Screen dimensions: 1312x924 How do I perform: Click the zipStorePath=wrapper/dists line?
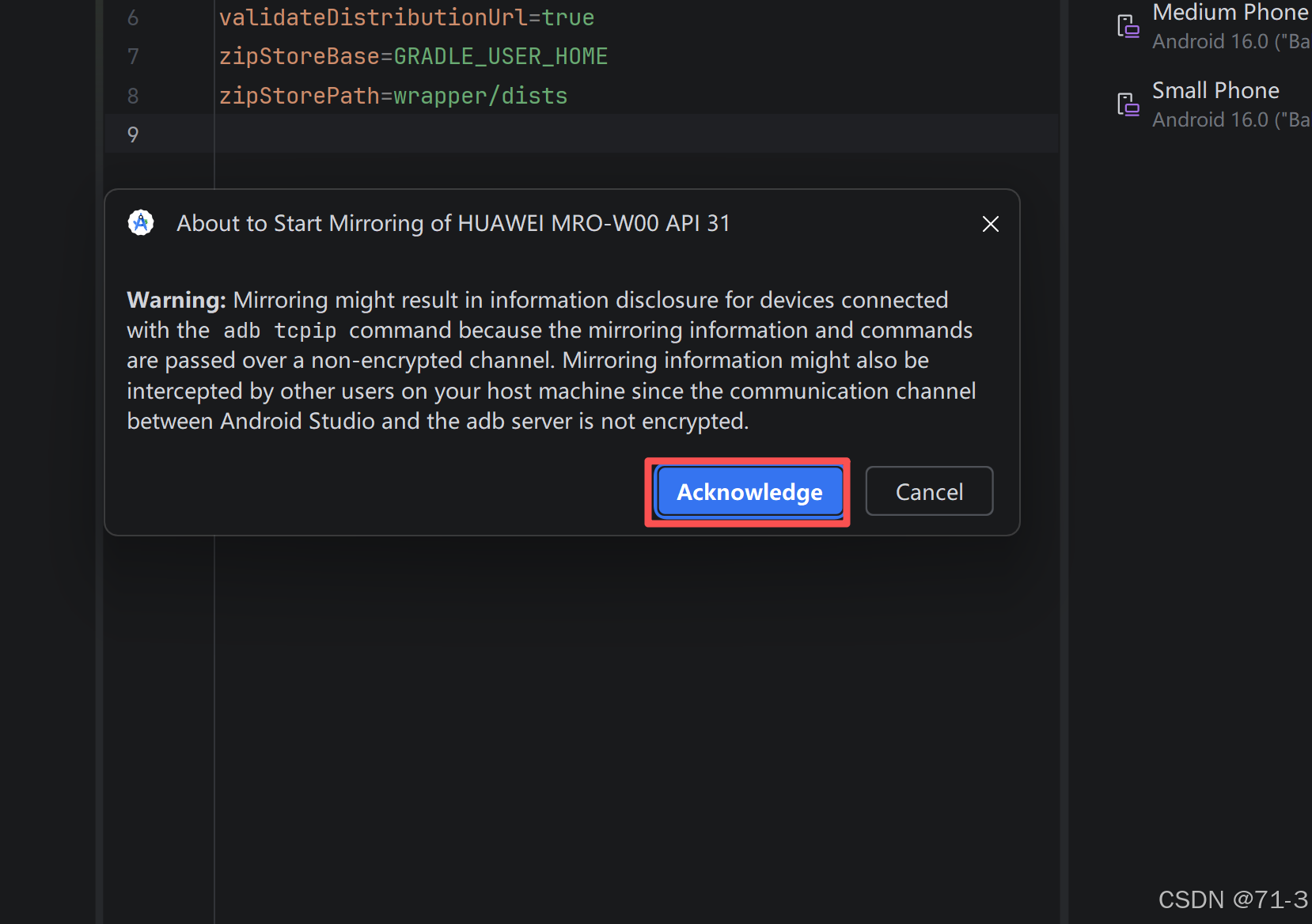(x=393, y=96)
